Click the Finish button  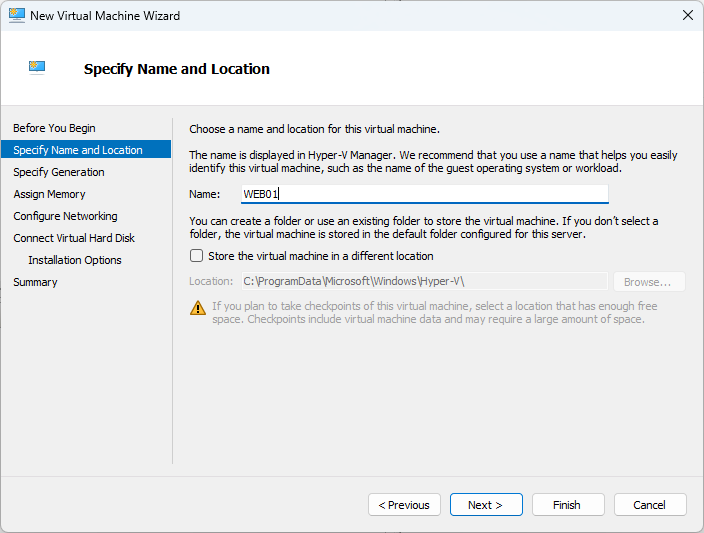click(x=568, y=505)
